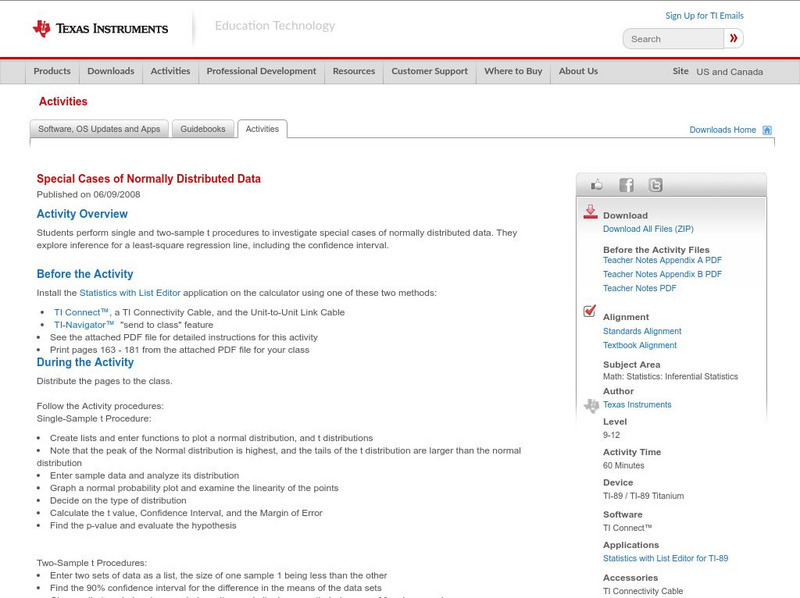The height and width of the screenshot is (598, 800).
Task: Select the Activities tab
Action: pyautogui.click(x=262, y=129)
